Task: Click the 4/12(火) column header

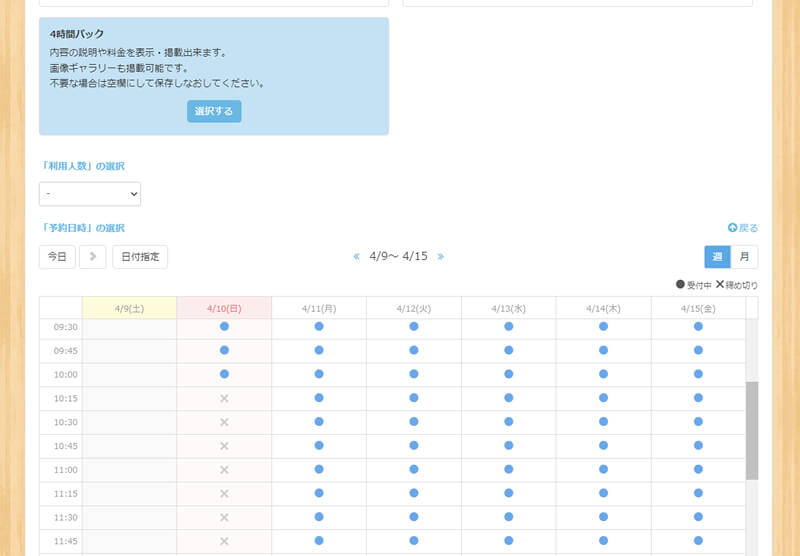Action: [x=414, y=309]
